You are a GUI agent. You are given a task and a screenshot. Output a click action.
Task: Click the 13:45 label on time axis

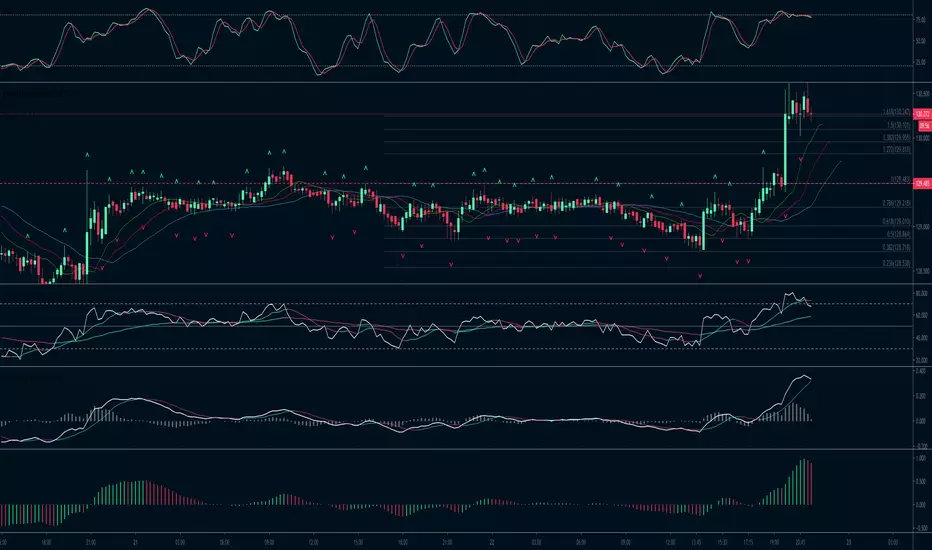[696, 542]
